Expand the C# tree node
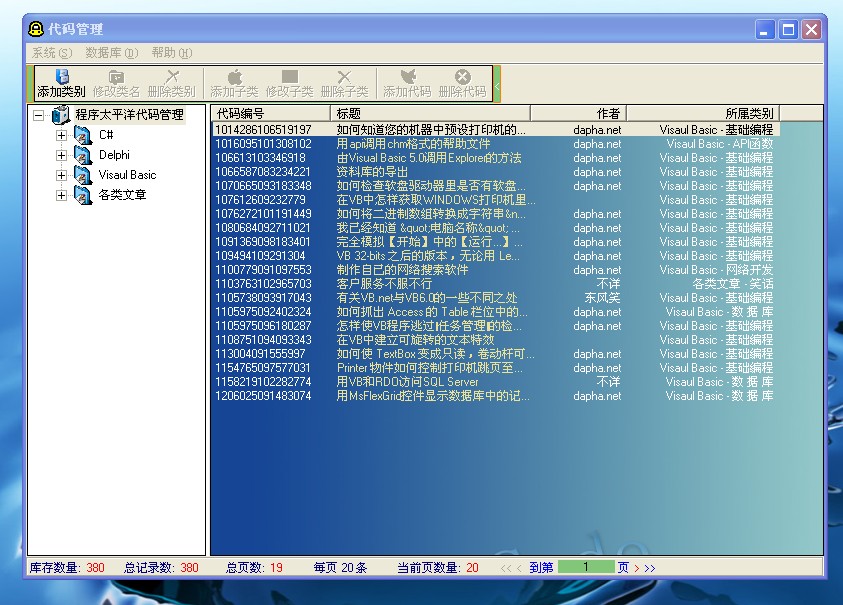Image resolution: width=843 pixels, height=605 pixels. pos(61,136)
